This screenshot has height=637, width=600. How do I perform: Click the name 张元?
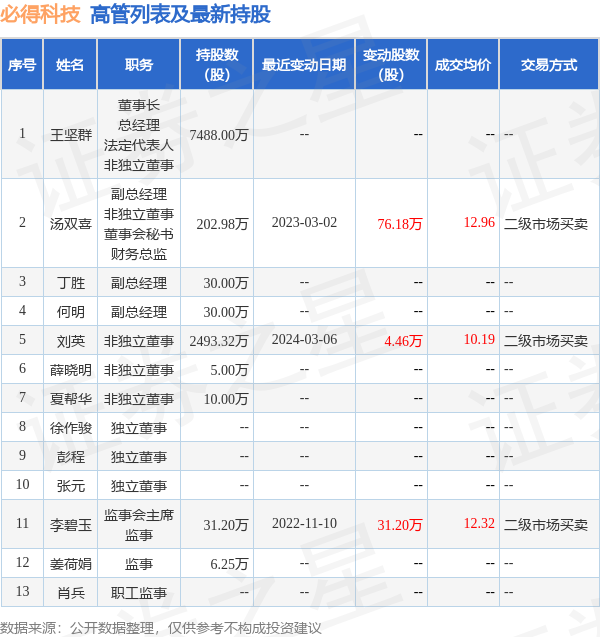point(71,486)
